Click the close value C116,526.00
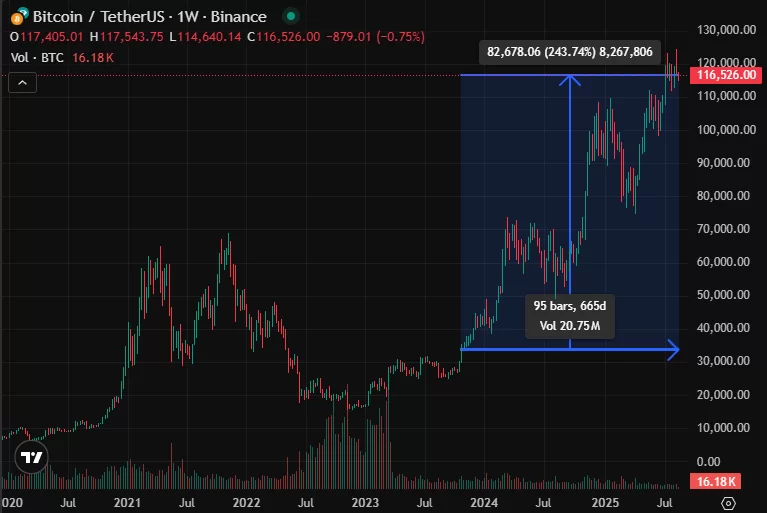The image size is (767, 513). pyautogui.click(x=284, y=37)
